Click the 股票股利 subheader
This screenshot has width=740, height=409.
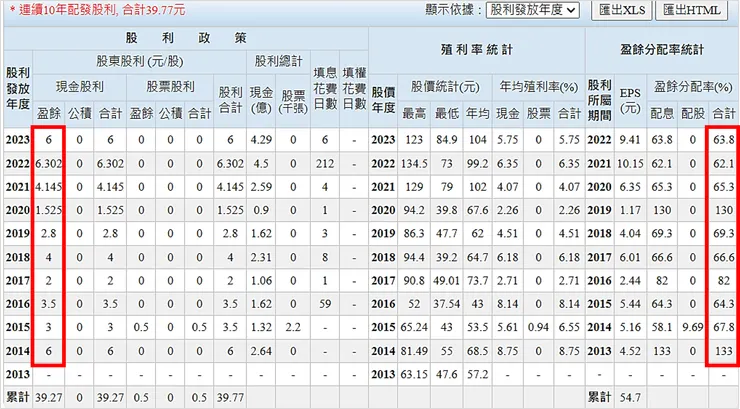pos(170,87)
